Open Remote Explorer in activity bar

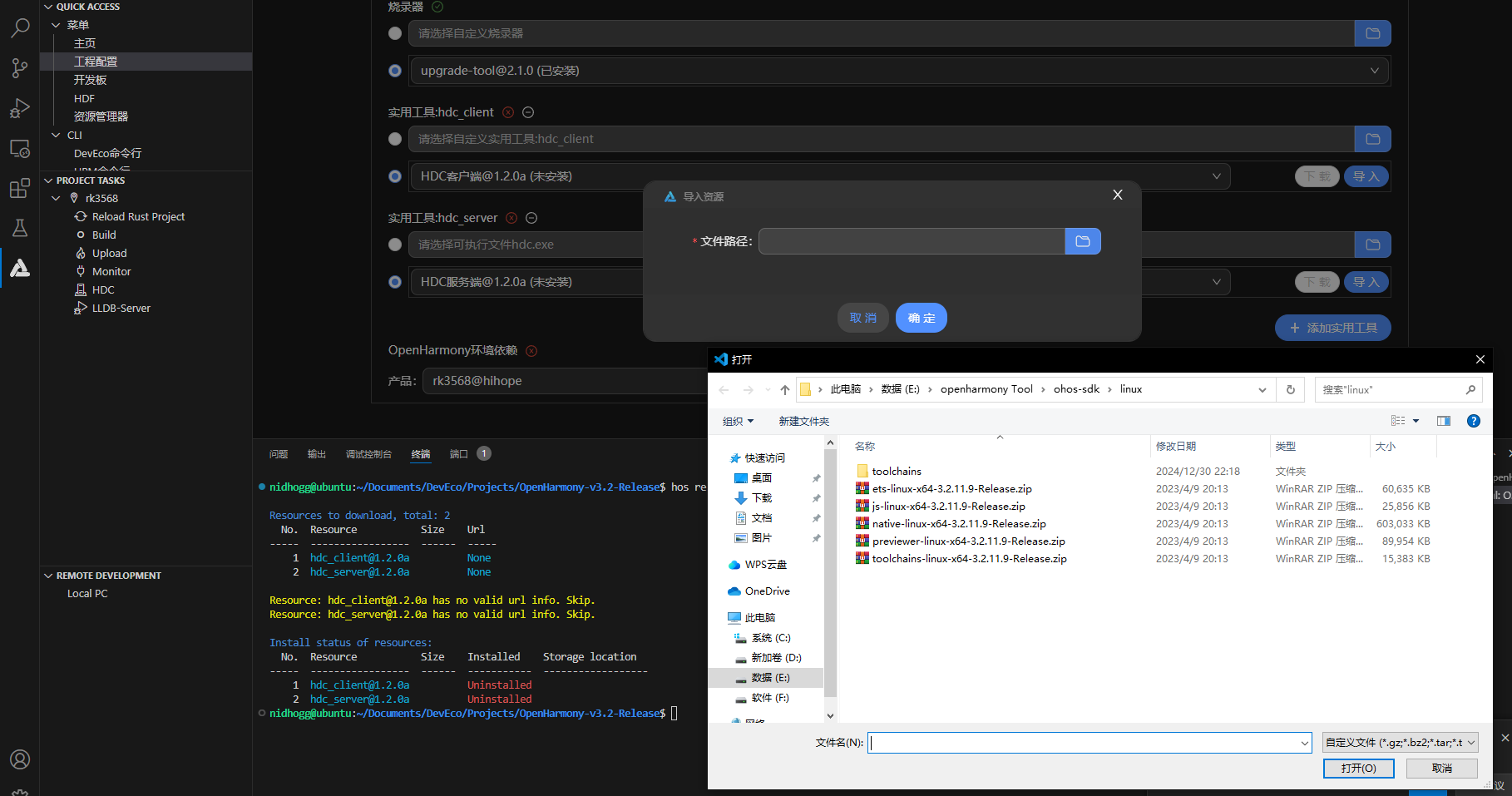tap(20, 149)
